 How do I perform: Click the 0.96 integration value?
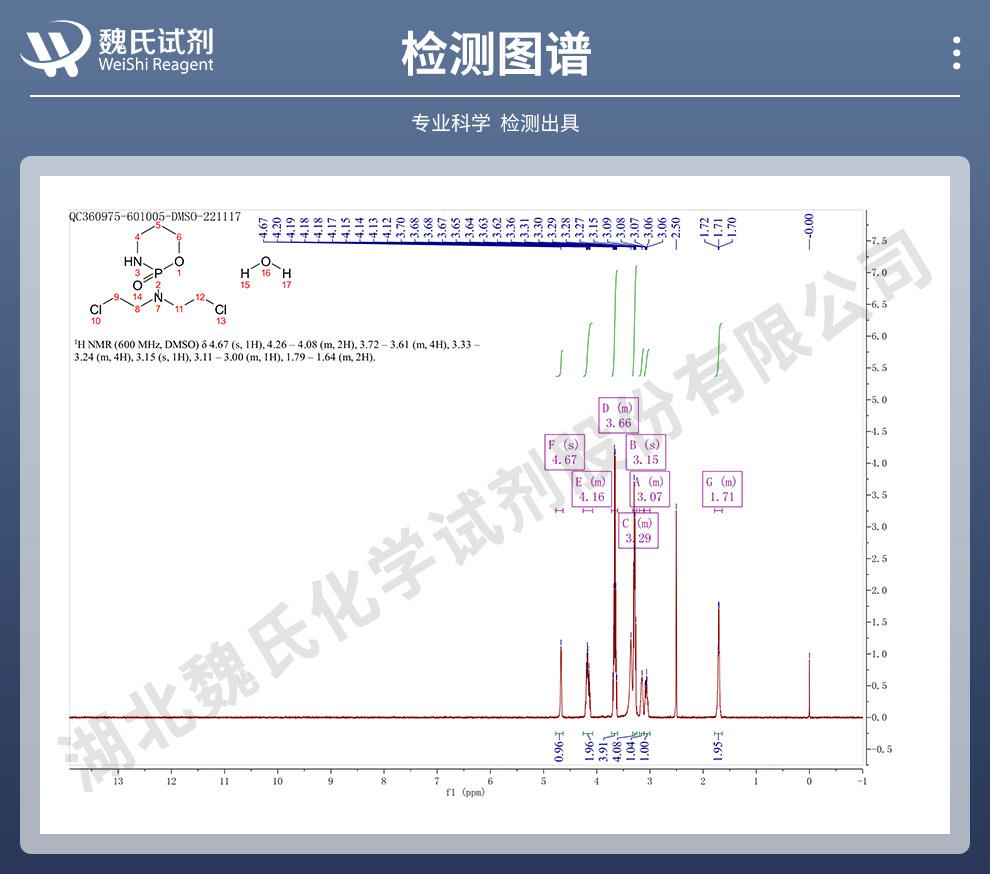click(x=560, y=750)
